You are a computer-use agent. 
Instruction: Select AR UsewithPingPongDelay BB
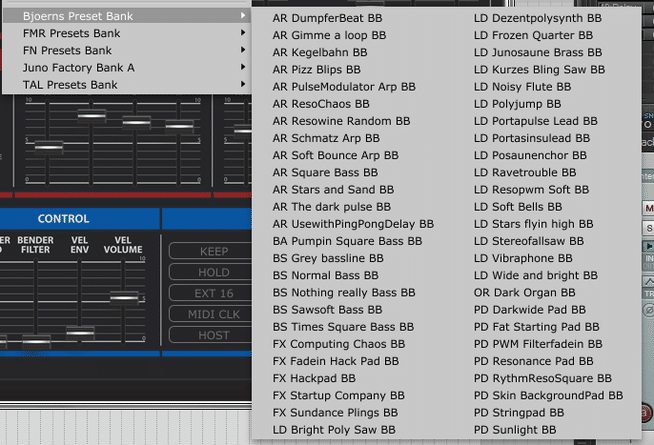[x=353, y=224]
